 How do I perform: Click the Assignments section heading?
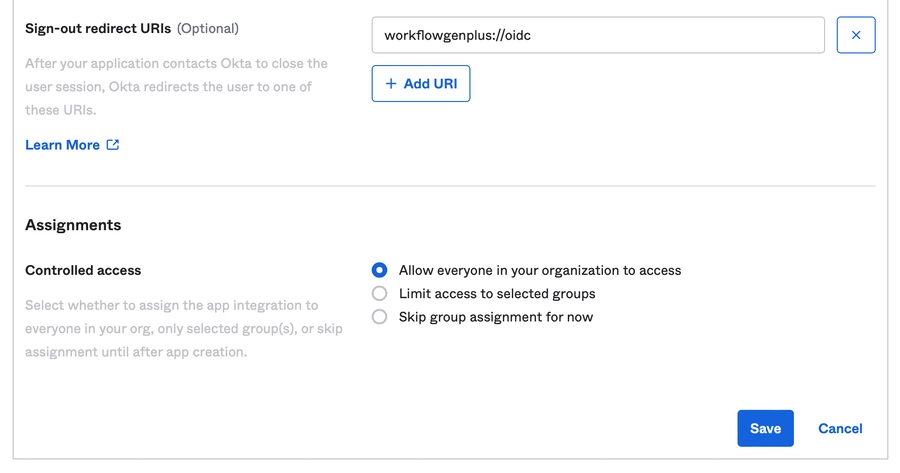[73, 225]
